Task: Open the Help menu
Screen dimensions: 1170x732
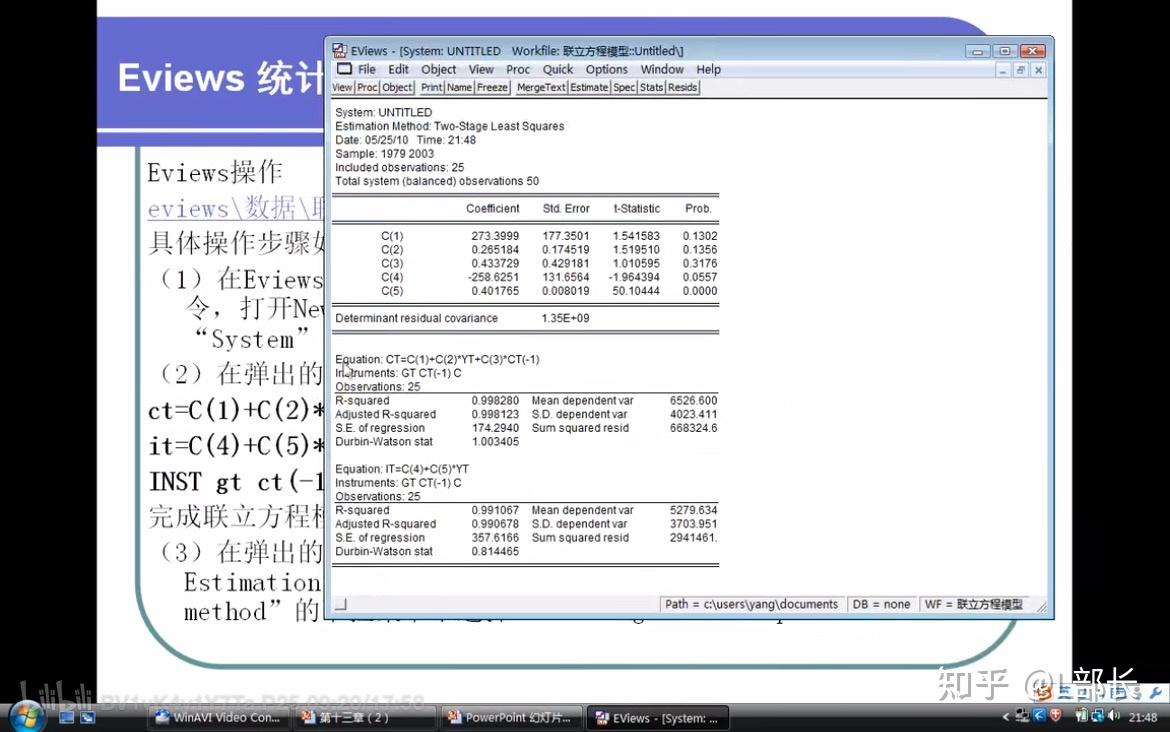Action: (x=709, y=69)
